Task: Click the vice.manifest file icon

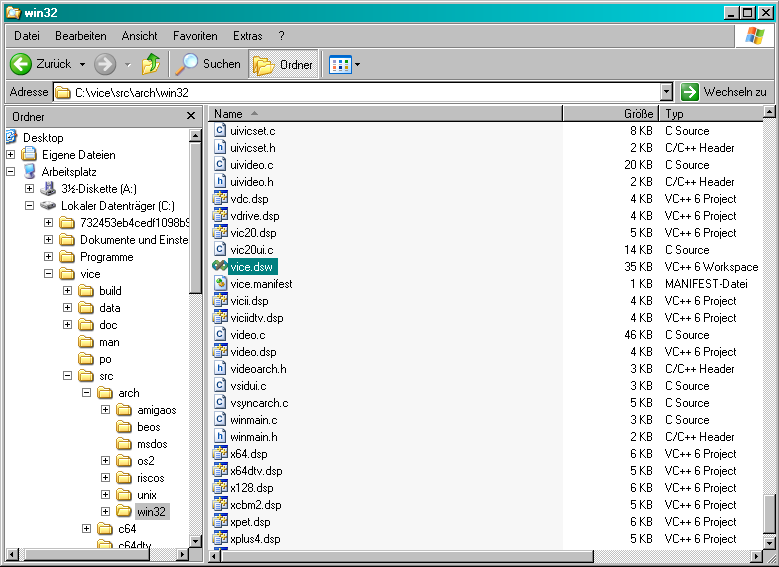Action: point(220,284)
